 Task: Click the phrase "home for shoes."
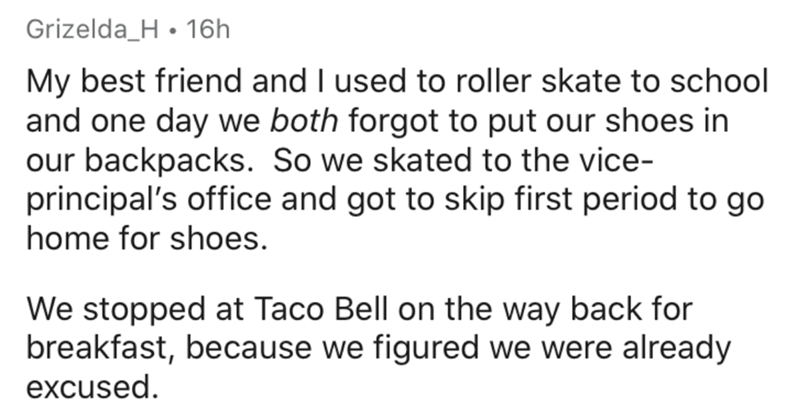click(147, 238)
